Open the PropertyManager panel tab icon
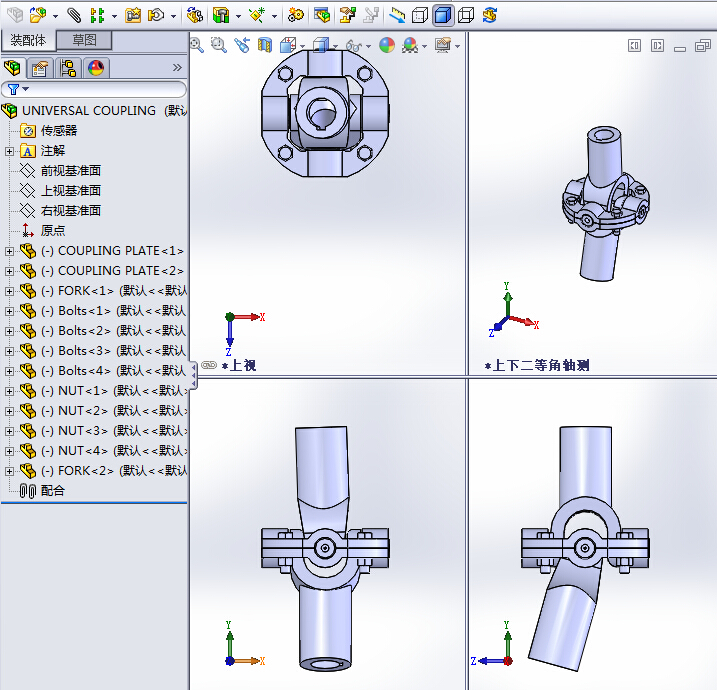This screenshot has width=717, height=690. (x=40, y=68)
